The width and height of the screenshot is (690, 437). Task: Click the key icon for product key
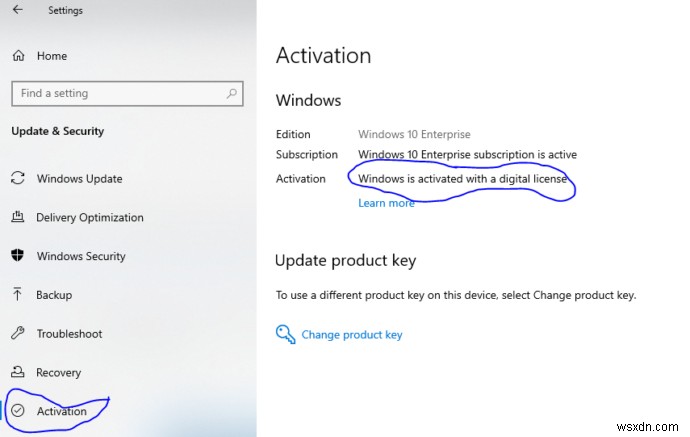tap(285, 334)
